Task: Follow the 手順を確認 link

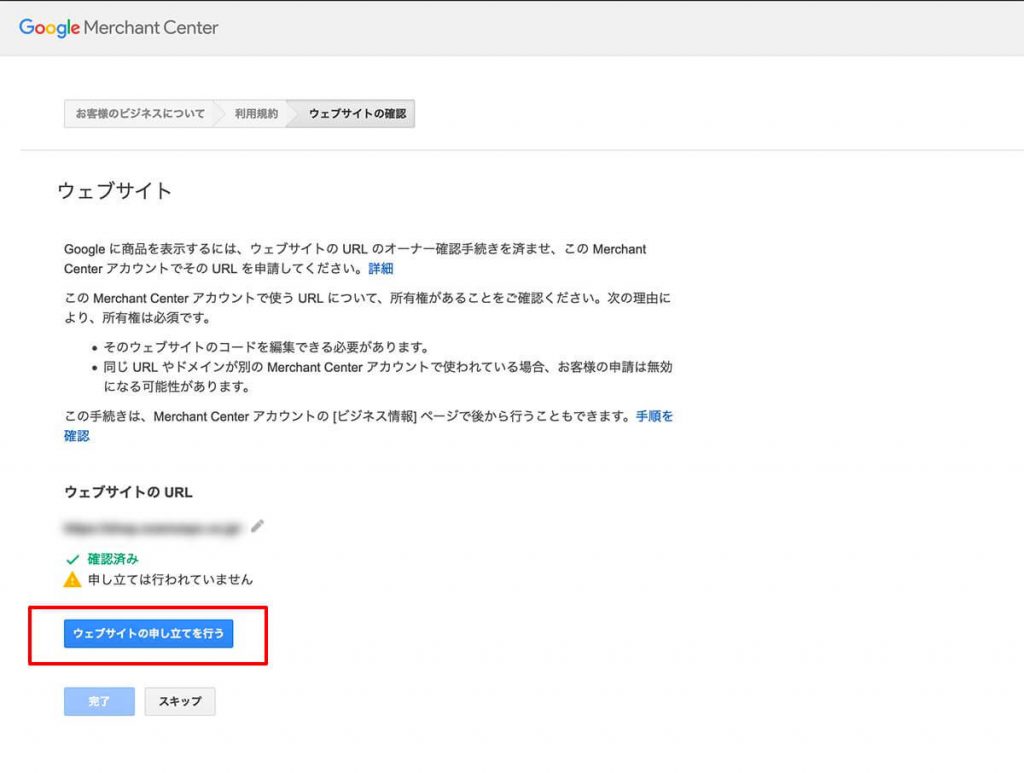Action: [654, 416]
